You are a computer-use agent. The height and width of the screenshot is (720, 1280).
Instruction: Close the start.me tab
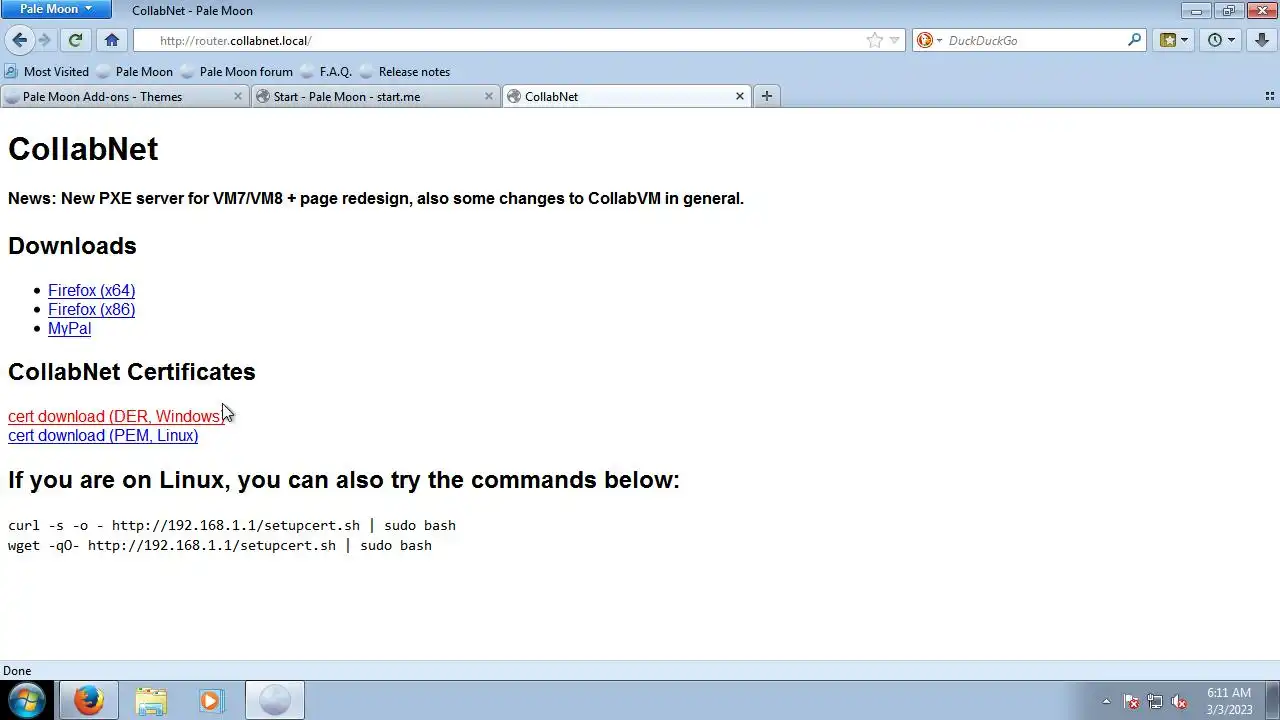tap(489, 97)
